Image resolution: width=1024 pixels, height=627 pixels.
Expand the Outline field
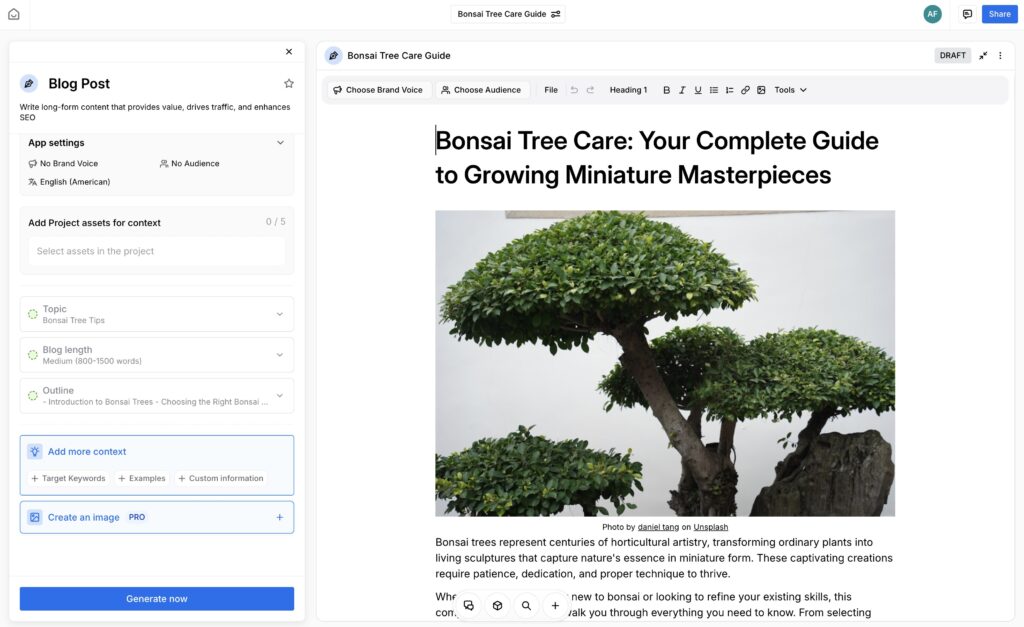coord(157,395)
